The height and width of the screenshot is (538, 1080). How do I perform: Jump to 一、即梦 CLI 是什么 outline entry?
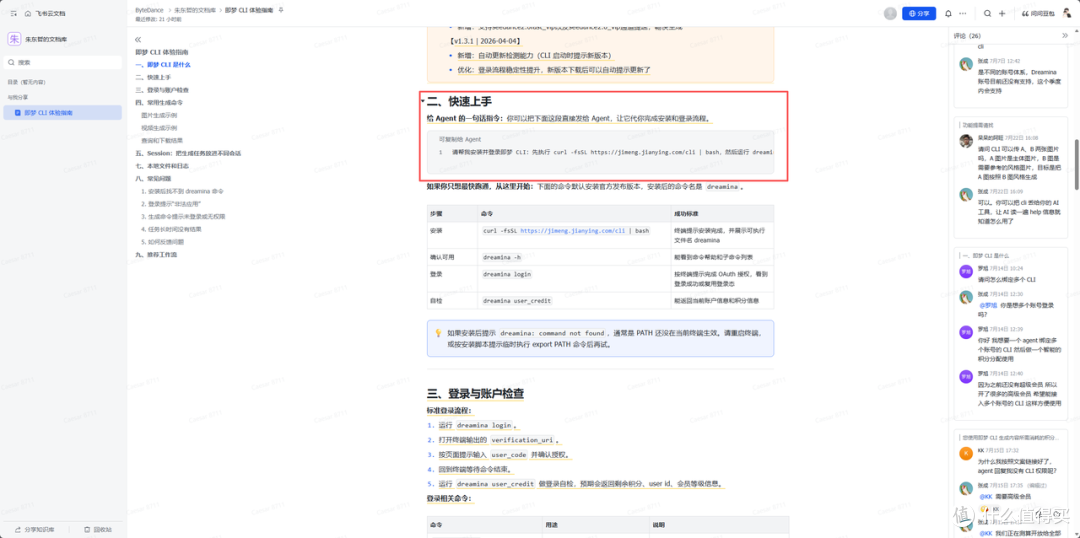click(163, 65)
